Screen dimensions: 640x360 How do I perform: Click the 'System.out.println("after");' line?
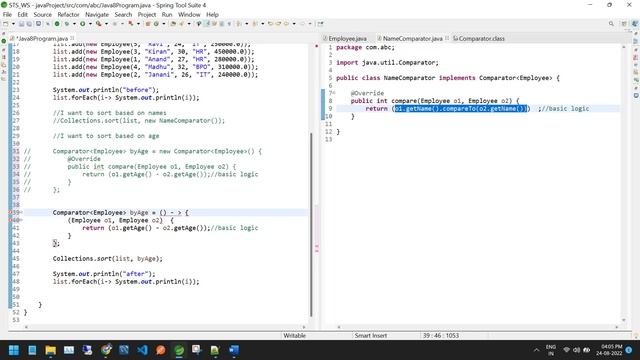click(x=104, y=274)
